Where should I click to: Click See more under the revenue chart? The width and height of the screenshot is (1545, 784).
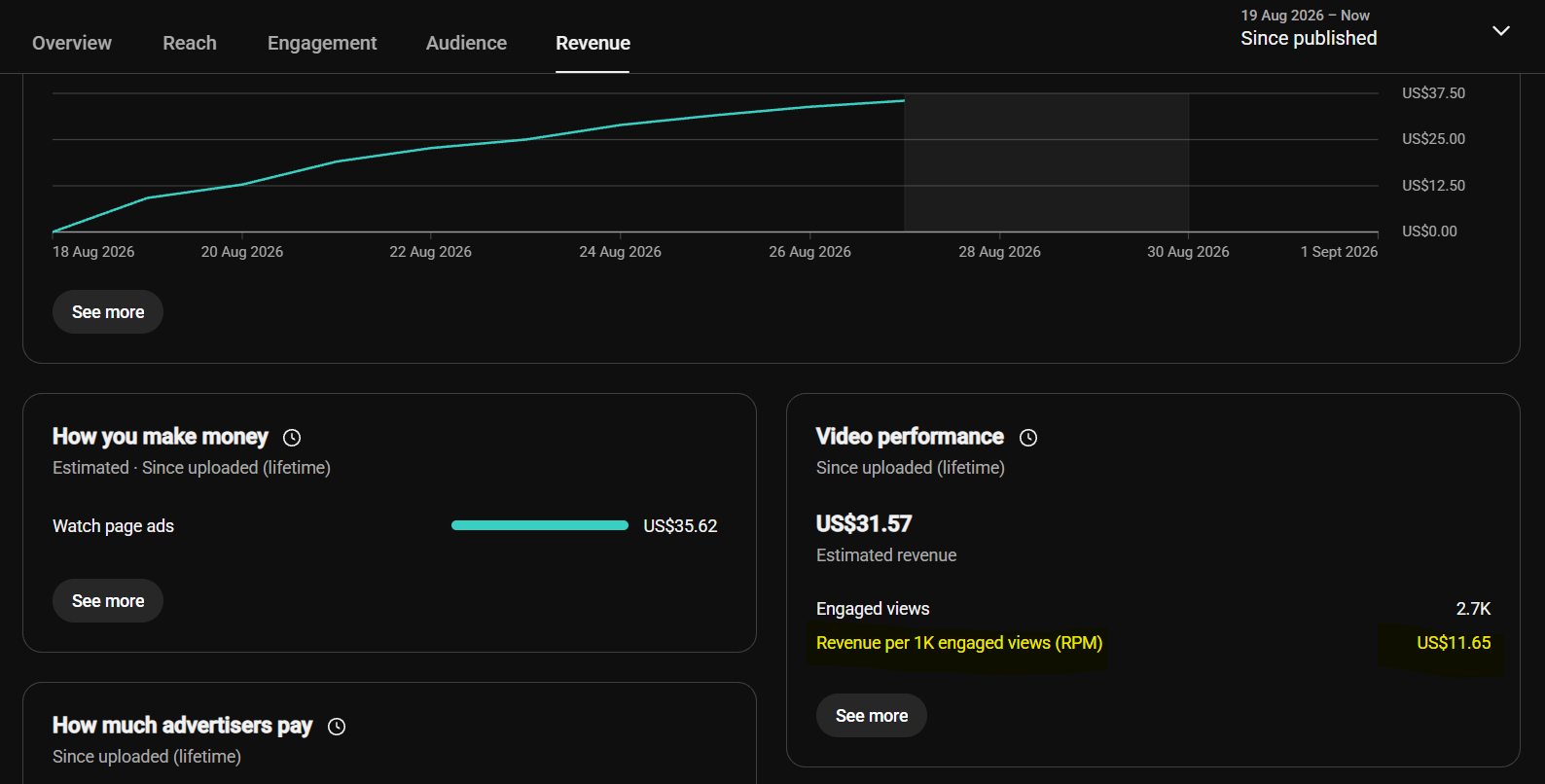click(x=108, y=312)
